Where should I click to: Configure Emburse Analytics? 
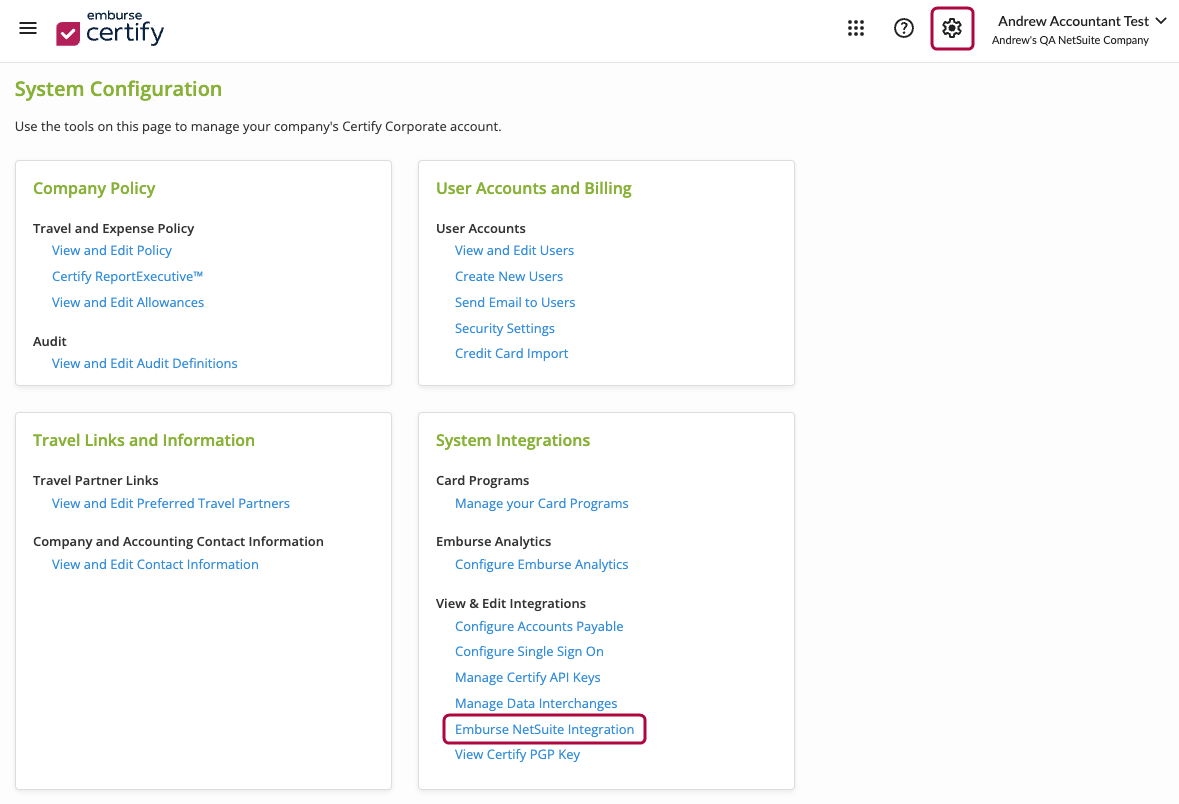541,564
